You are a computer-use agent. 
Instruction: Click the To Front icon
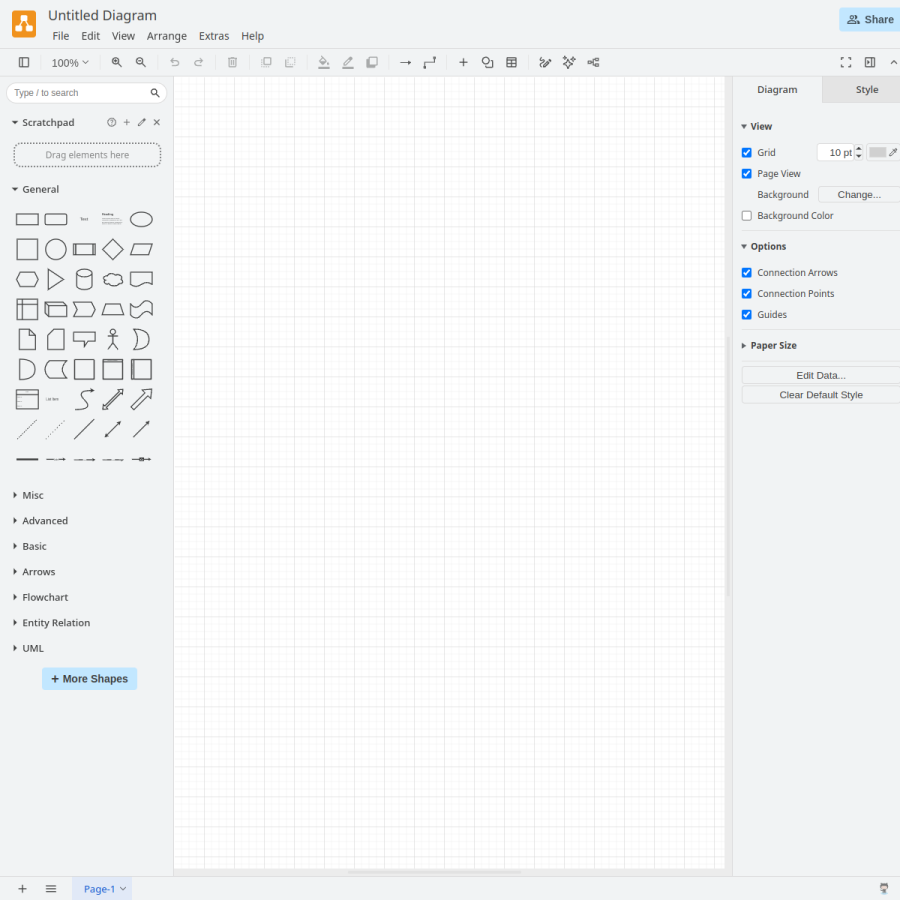tap(266, 63)
